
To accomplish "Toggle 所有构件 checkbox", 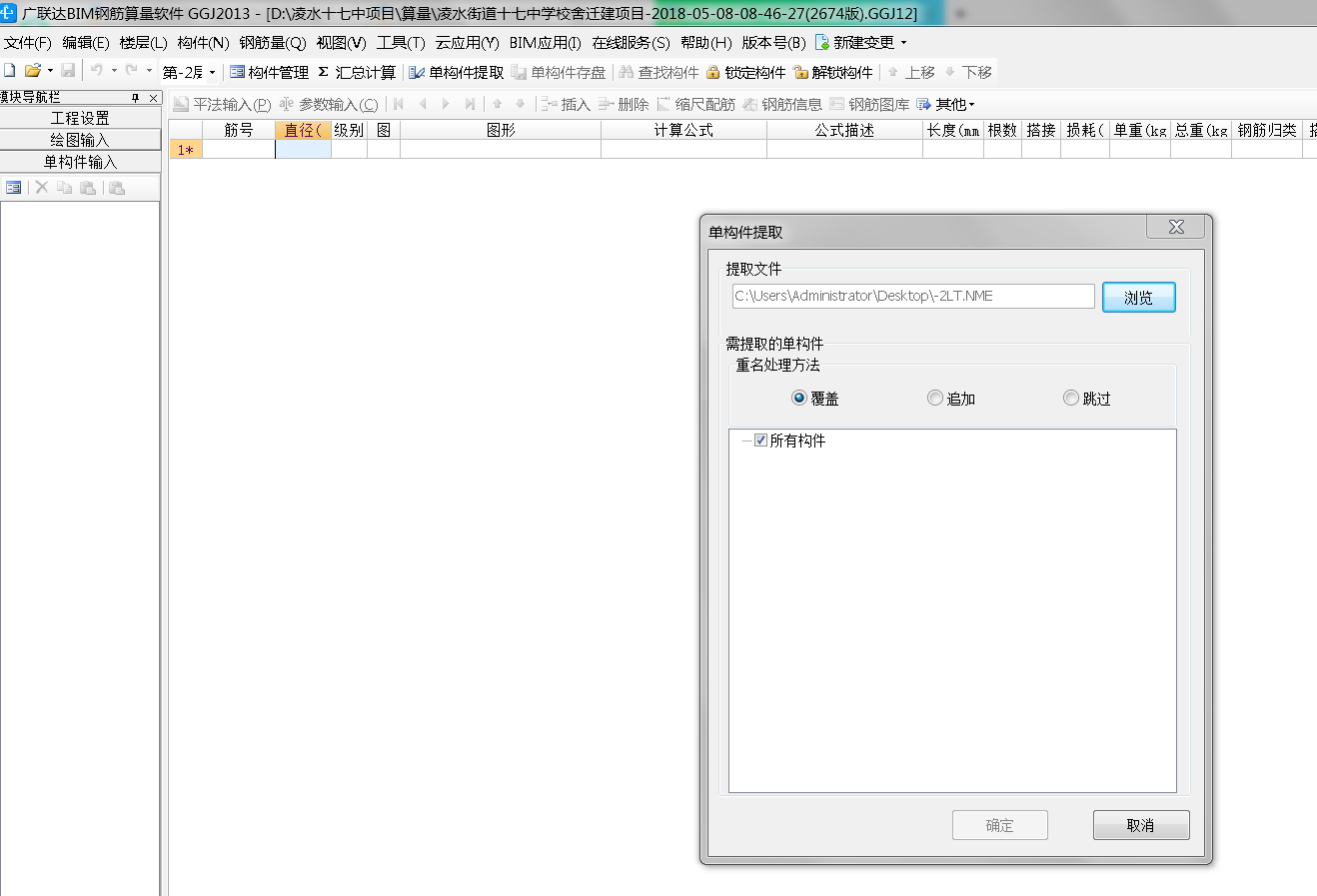I will point(761,441).
